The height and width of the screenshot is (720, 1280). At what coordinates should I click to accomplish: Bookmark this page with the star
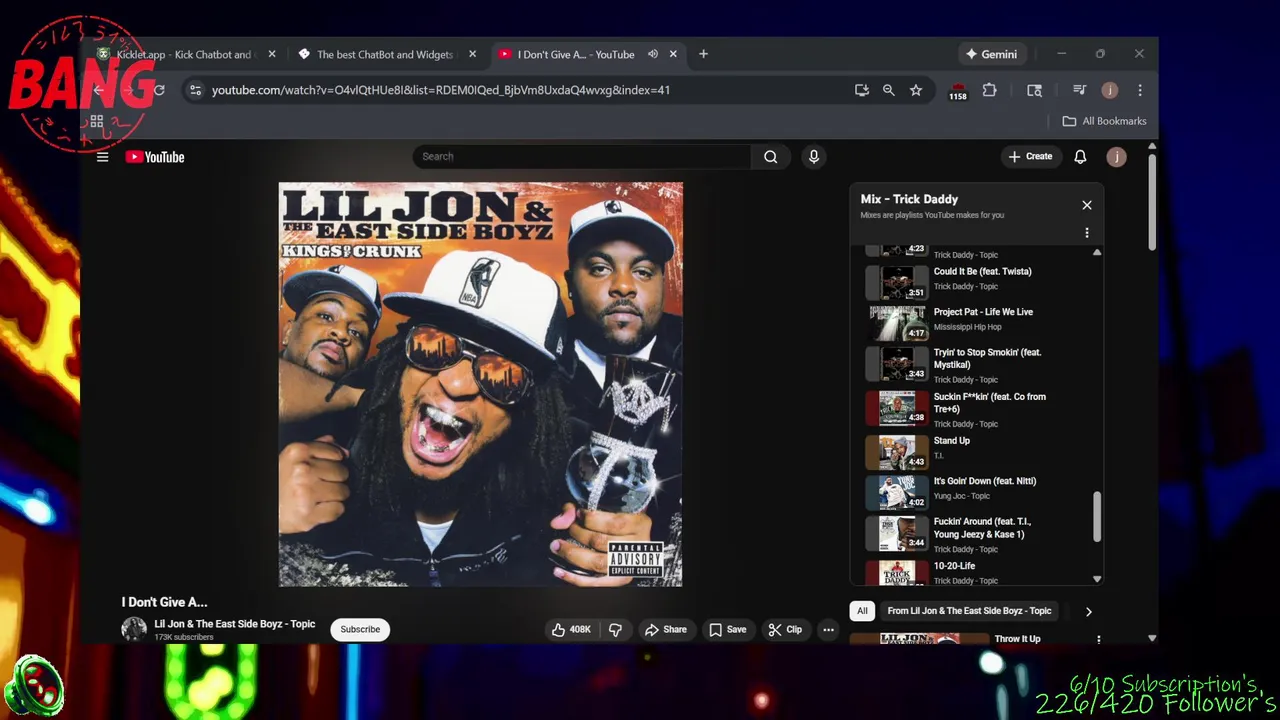coord(915,90)
